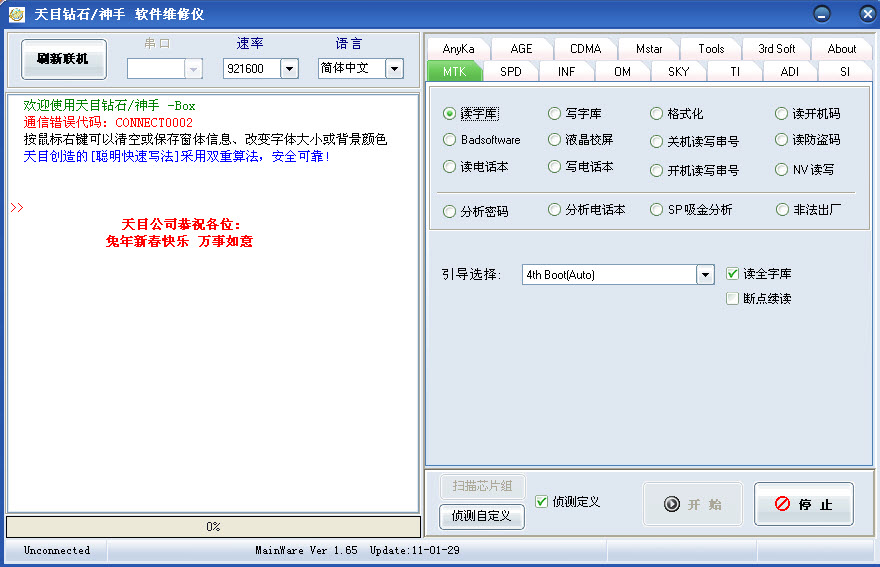The height and width of the screenshot is (567, 880).
Task: Click the 侦测自定义 button
Action: (x=482, y=516)
